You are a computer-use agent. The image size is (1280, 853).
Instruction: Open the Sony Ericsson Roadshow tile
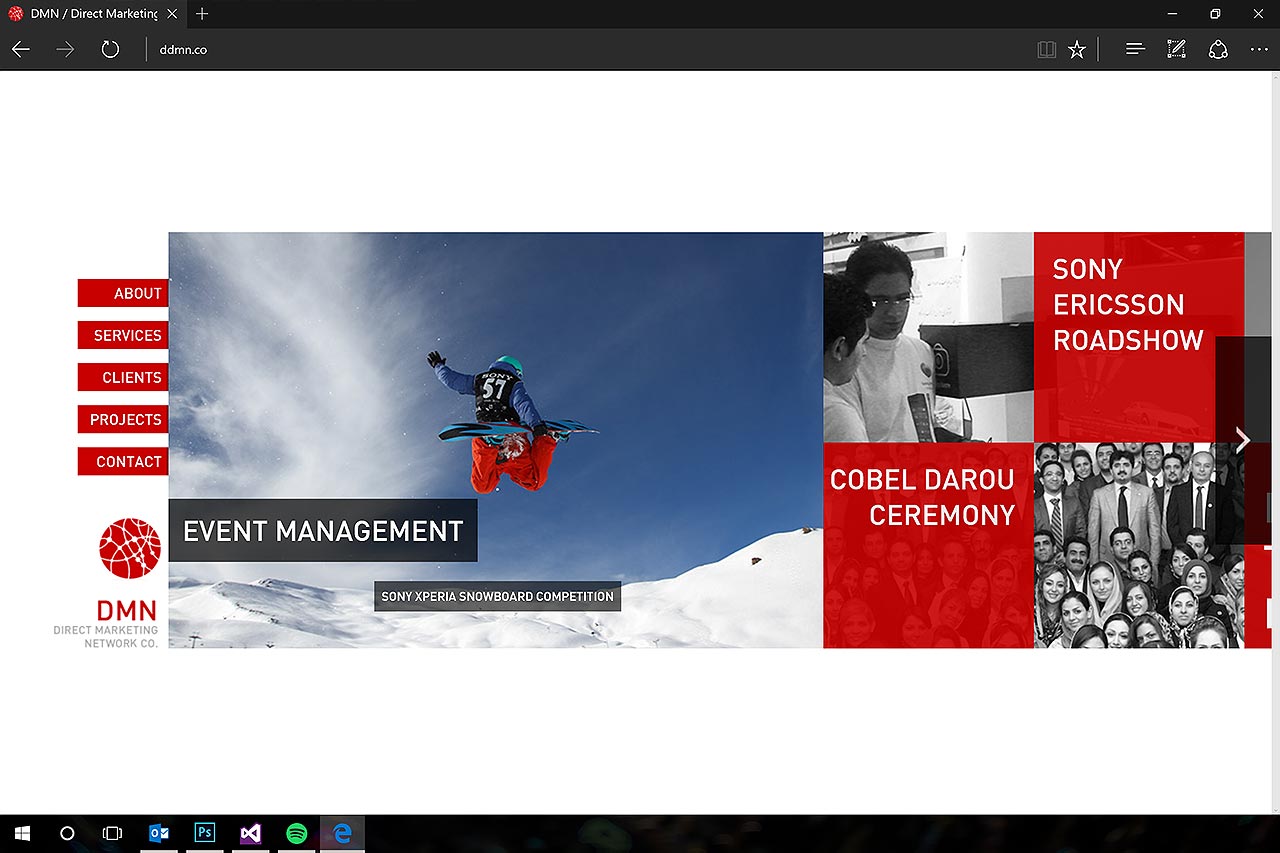click(x=1138, y=337)
